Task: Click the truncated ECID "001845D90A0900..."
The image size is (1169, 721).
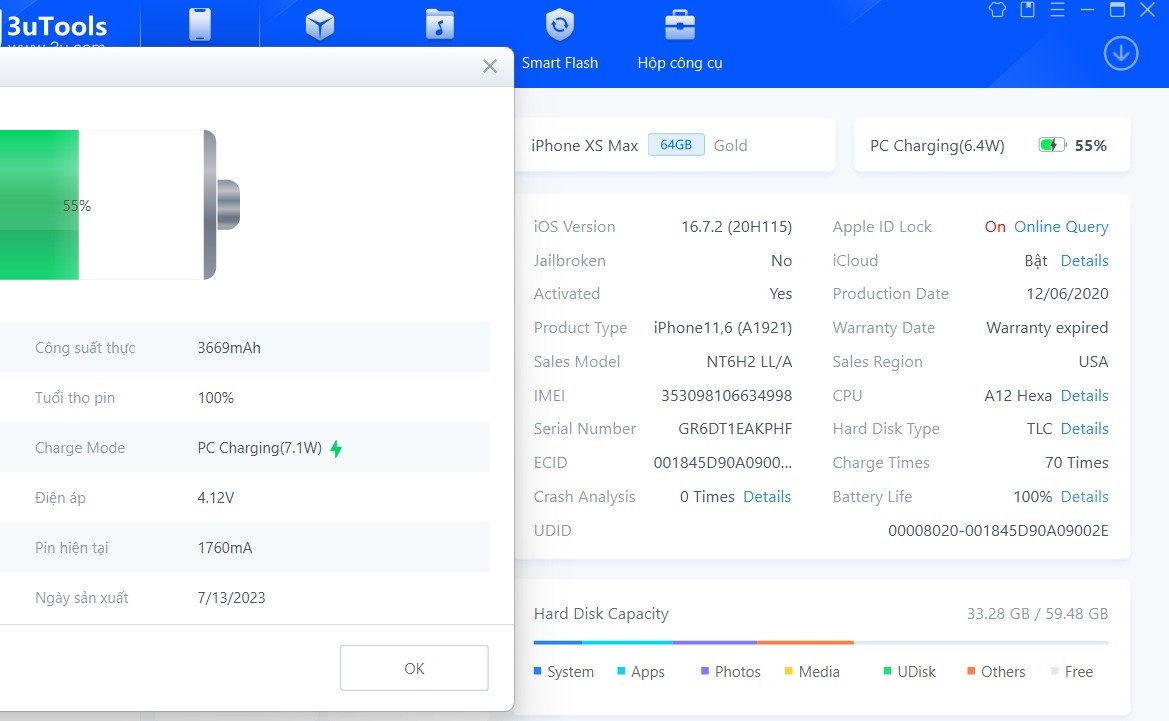Action: pos(722,462)
